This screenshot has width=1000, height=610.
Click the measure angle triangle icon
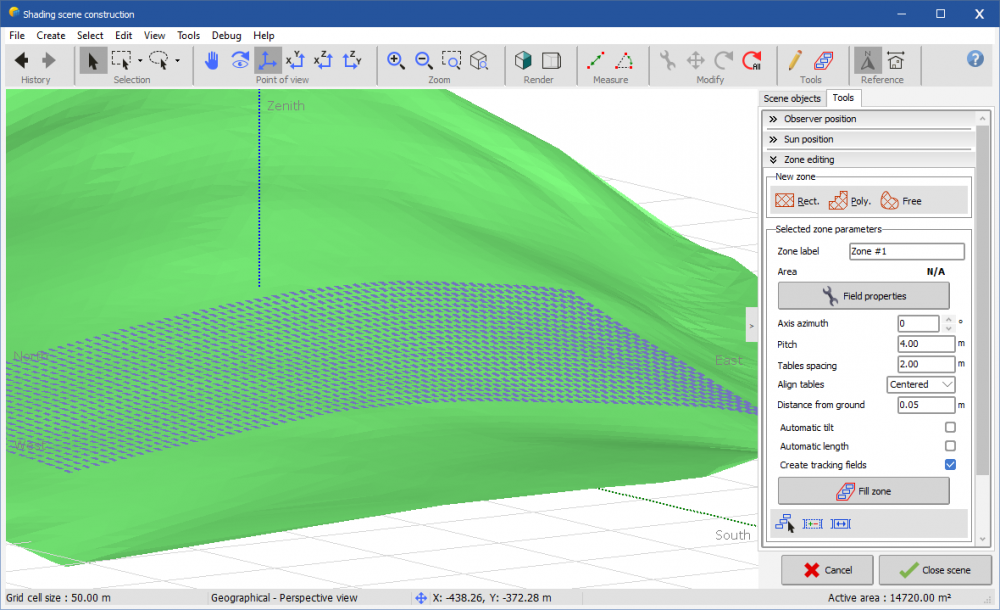624,60
